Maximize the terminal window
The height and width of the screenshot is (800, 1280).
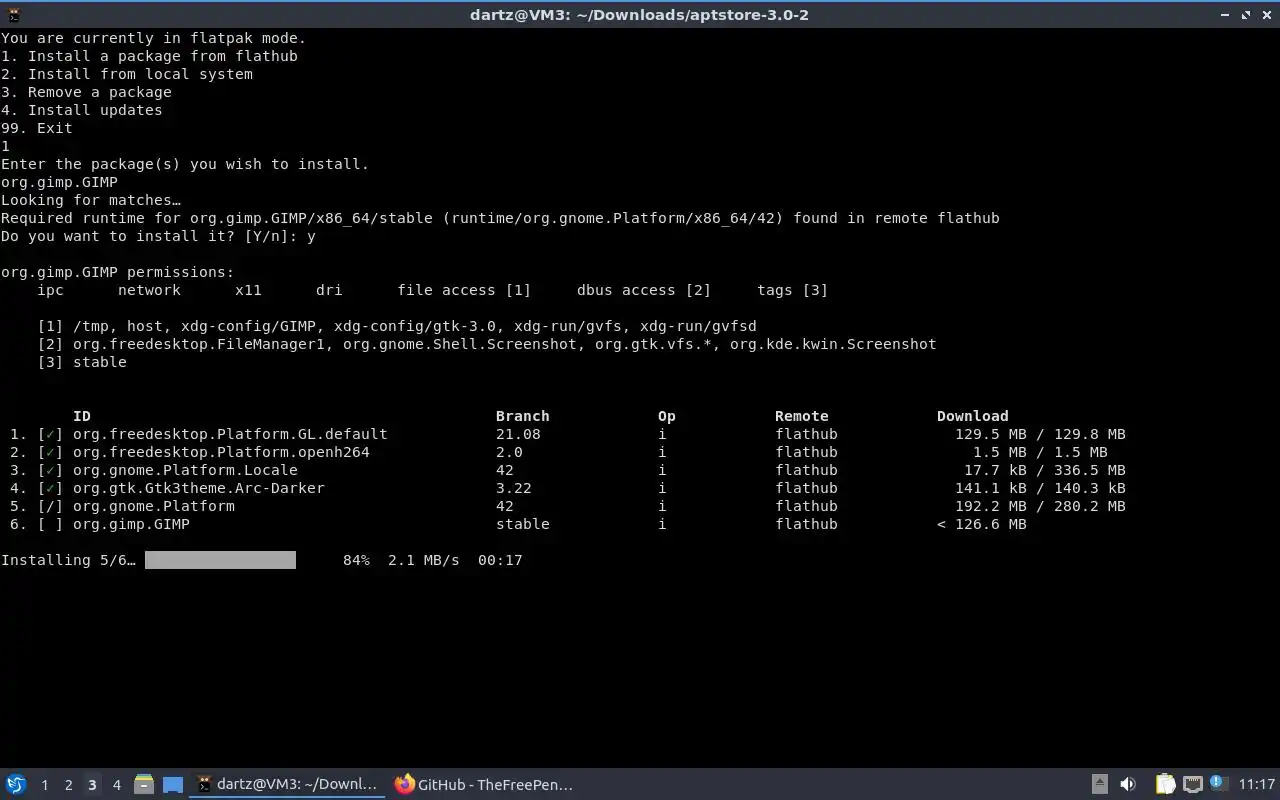(x=1246, y=14)
